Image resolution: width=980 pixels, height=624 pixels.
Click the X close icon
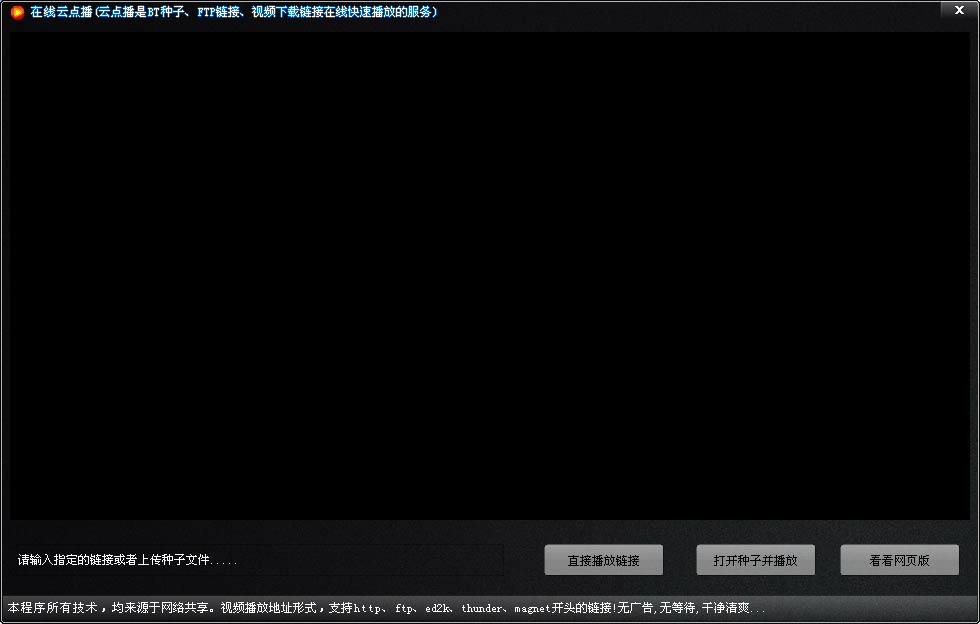958,10
